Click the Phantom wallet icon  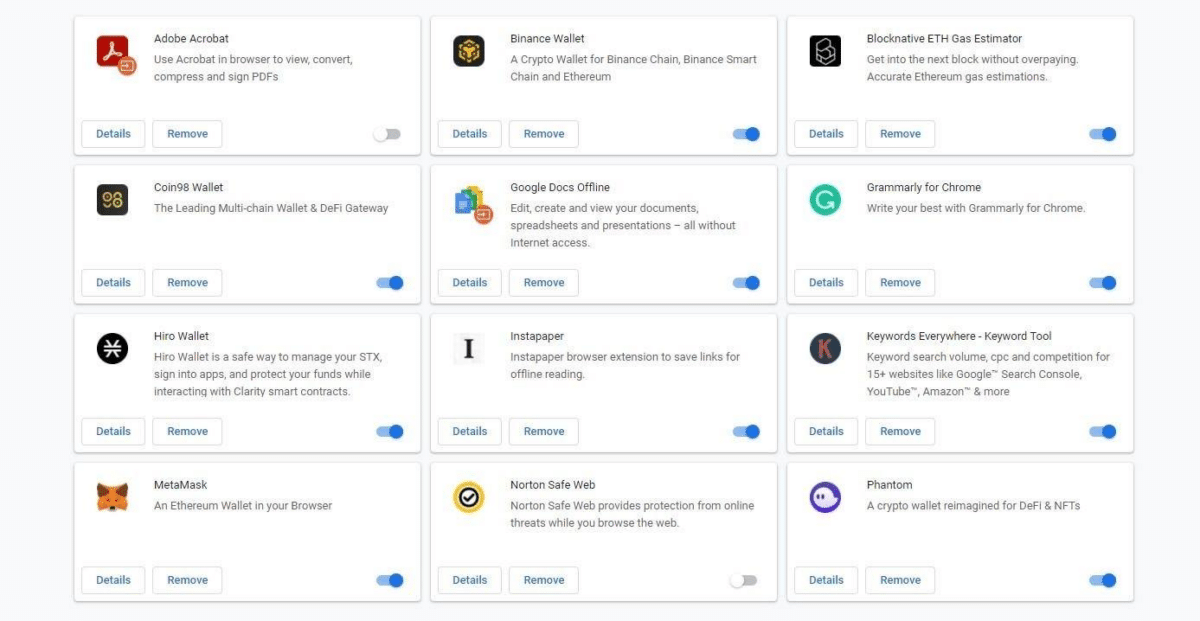(825, 497)
